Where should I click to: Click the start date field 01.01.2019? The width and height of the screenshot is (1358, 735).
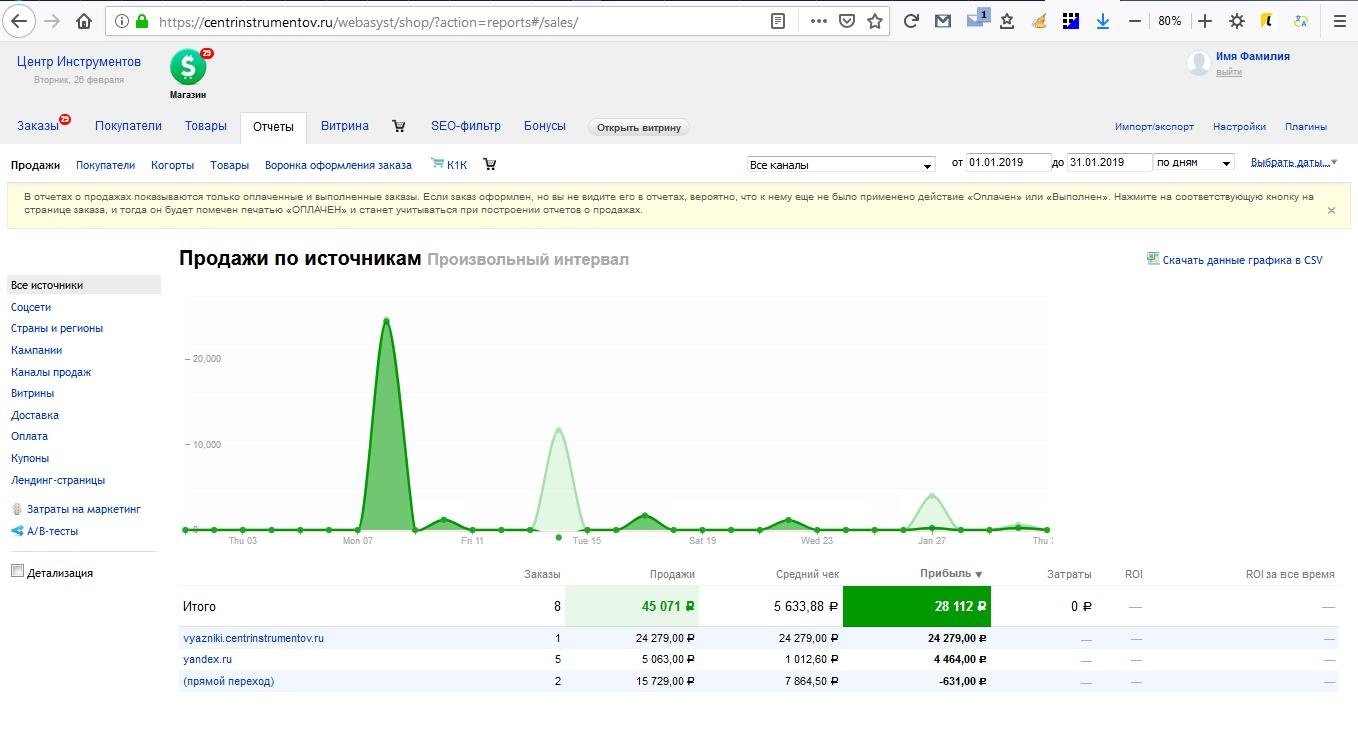click(1008, 163)
